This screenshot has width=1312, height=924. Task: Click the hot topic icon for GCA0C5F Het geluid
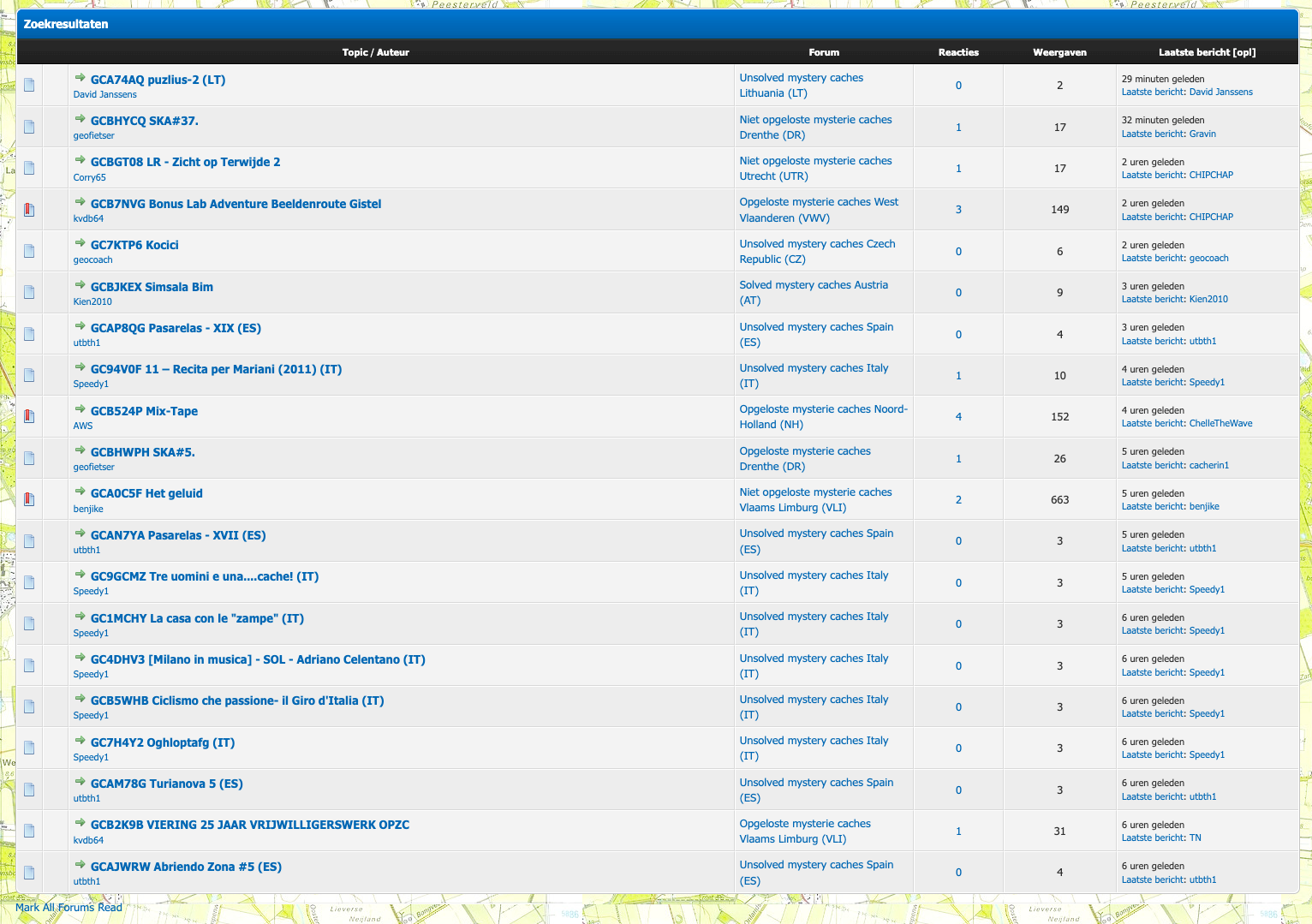pyautogui.click(x=29, y=498)
